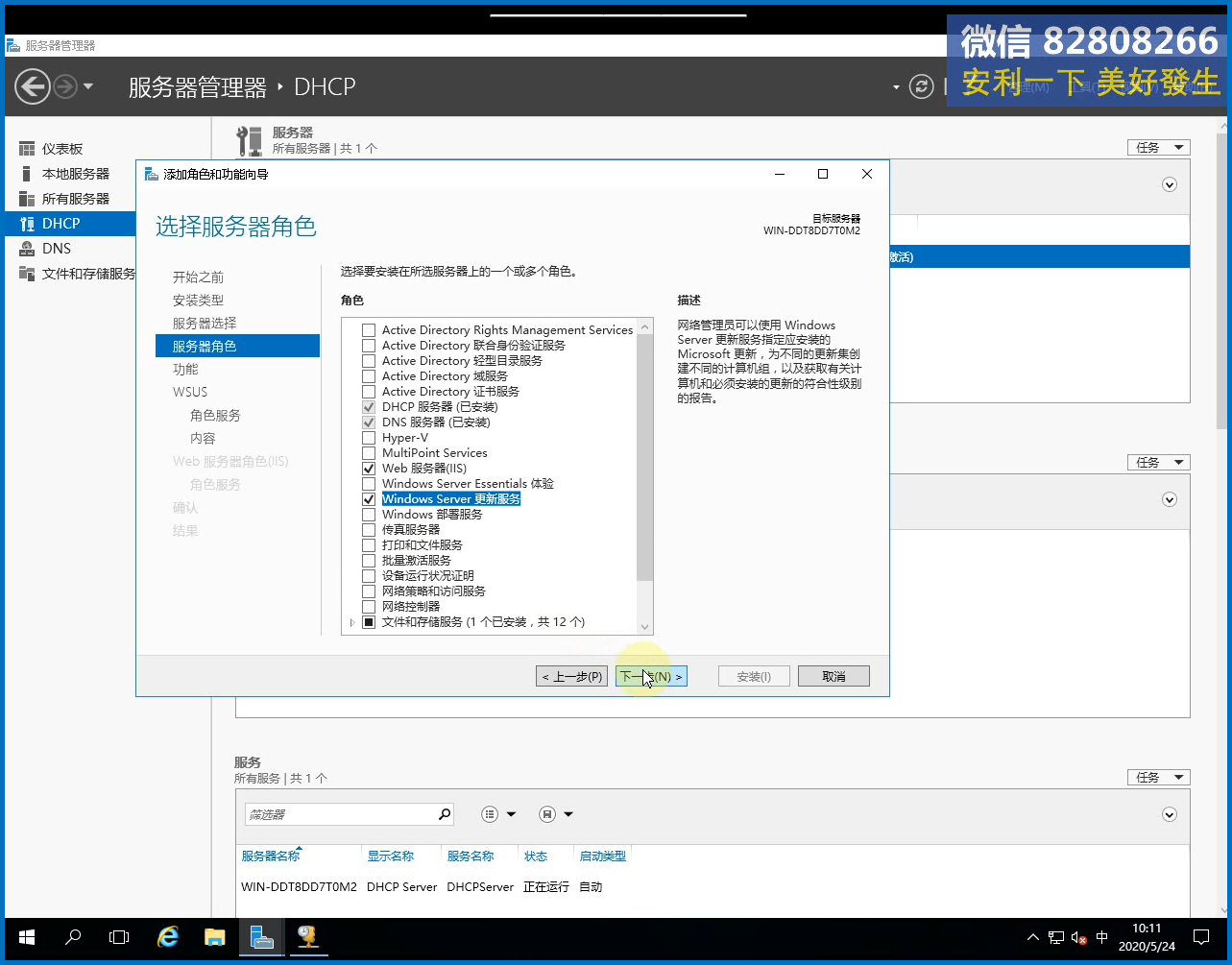Click the 上一步(P) button
This screenshot has width=1232, height=965.
pyautogui.click(x=572, y=676)
